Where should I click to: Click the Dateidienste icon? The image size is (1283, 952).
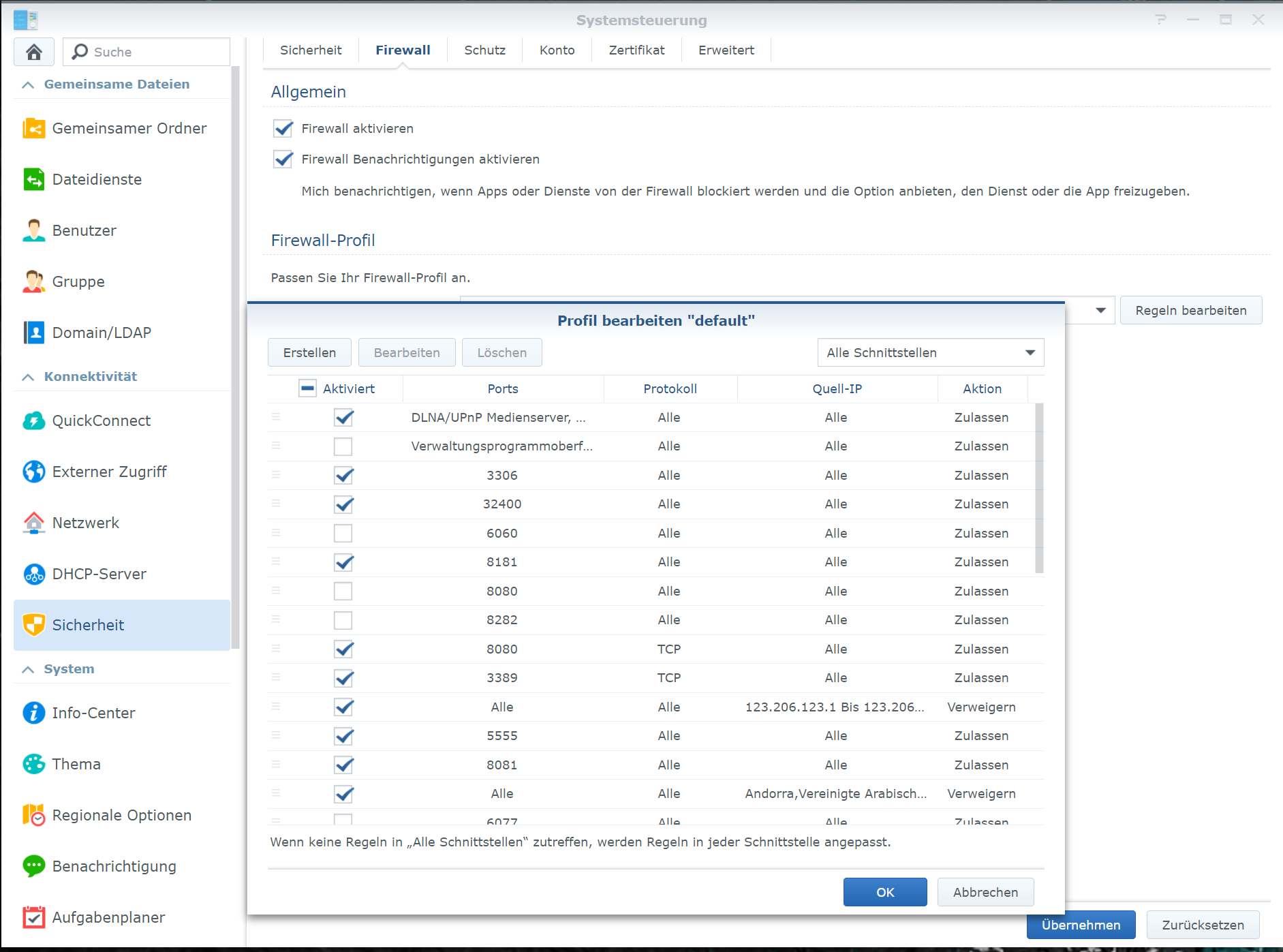33,179
